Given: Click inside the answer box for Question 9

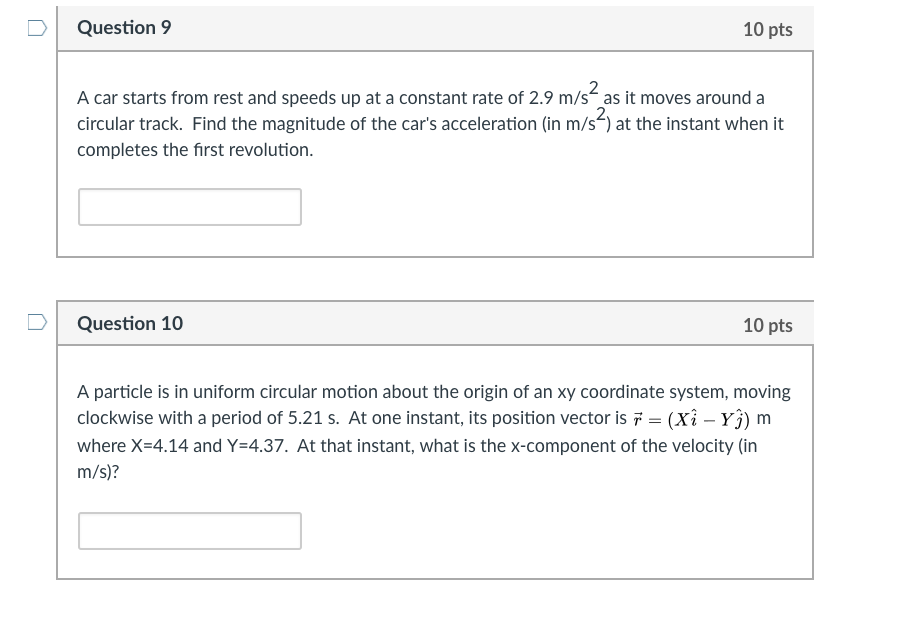Looking at the screenshot, I should 189,206.
